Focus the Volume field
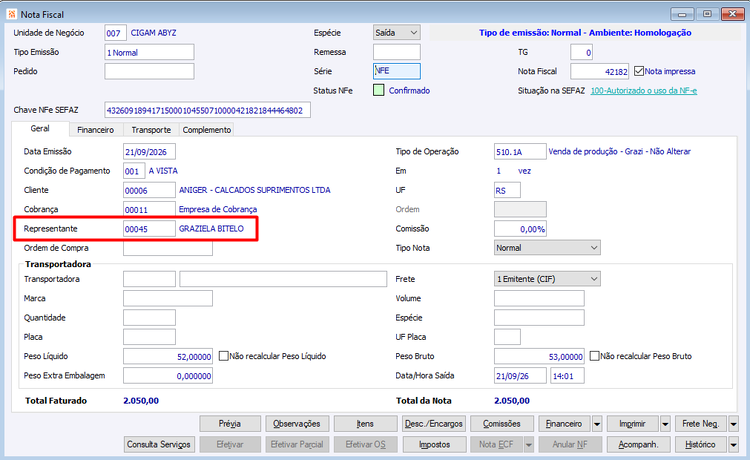The image size is (750, 460). tap(539, 298)
